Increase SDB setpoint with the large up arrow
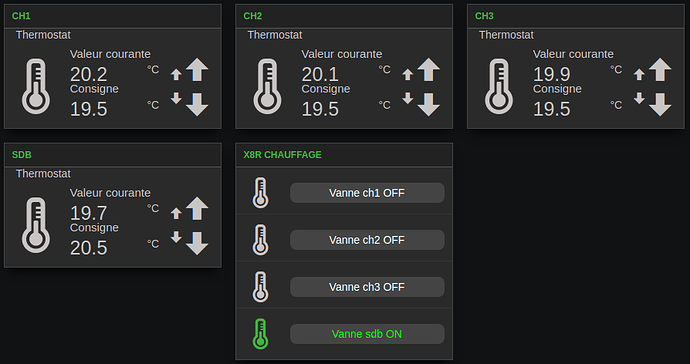This screenshot has width=690, height=364. (197, 208)
